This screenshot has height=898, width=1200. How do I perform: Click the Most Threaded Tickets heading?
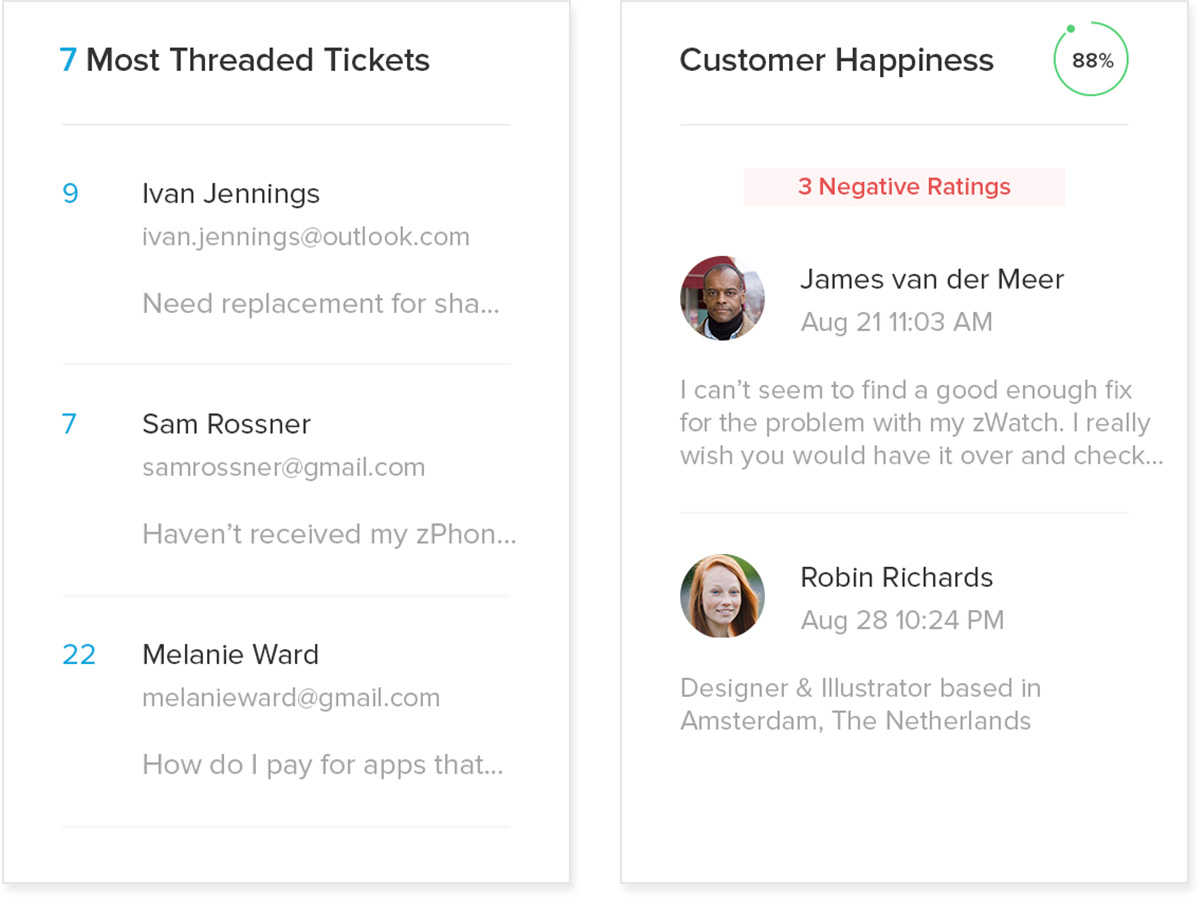pyautogui.click(x=257, y=60)
